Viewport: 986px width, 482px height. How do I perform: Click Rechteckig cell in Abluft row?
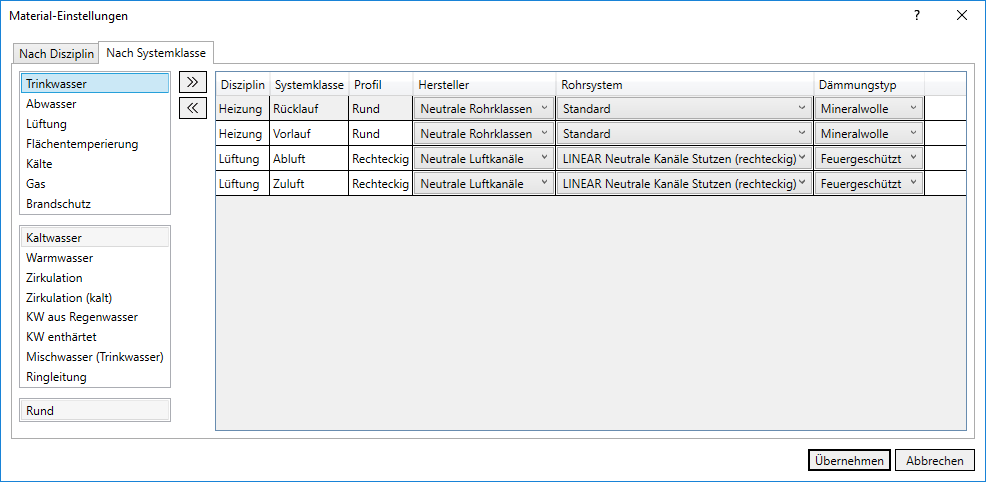click(x=381, y=159)
